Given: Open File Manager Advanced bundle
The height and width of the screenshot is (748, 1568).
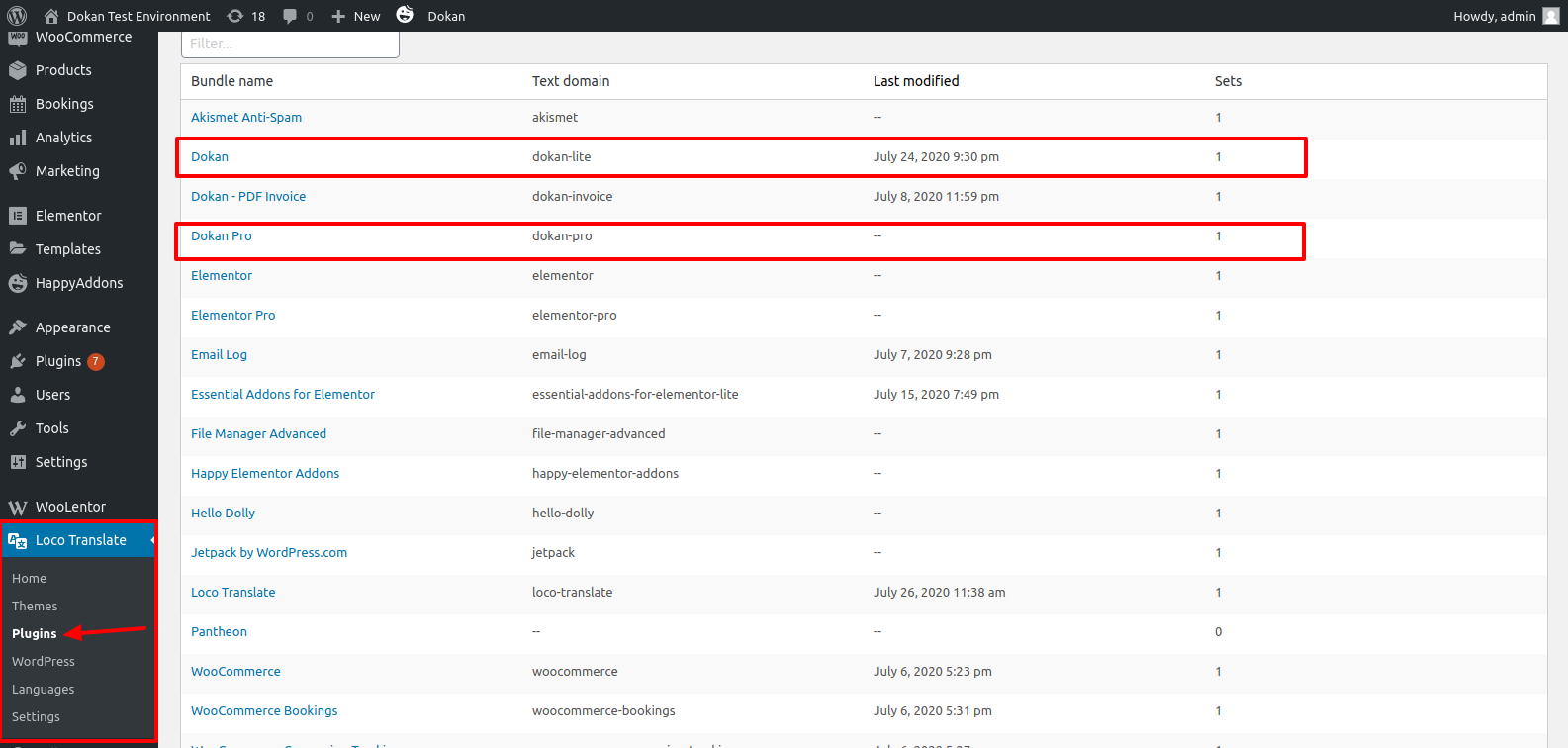Looking at the screenshot, I should click(258, 433).
